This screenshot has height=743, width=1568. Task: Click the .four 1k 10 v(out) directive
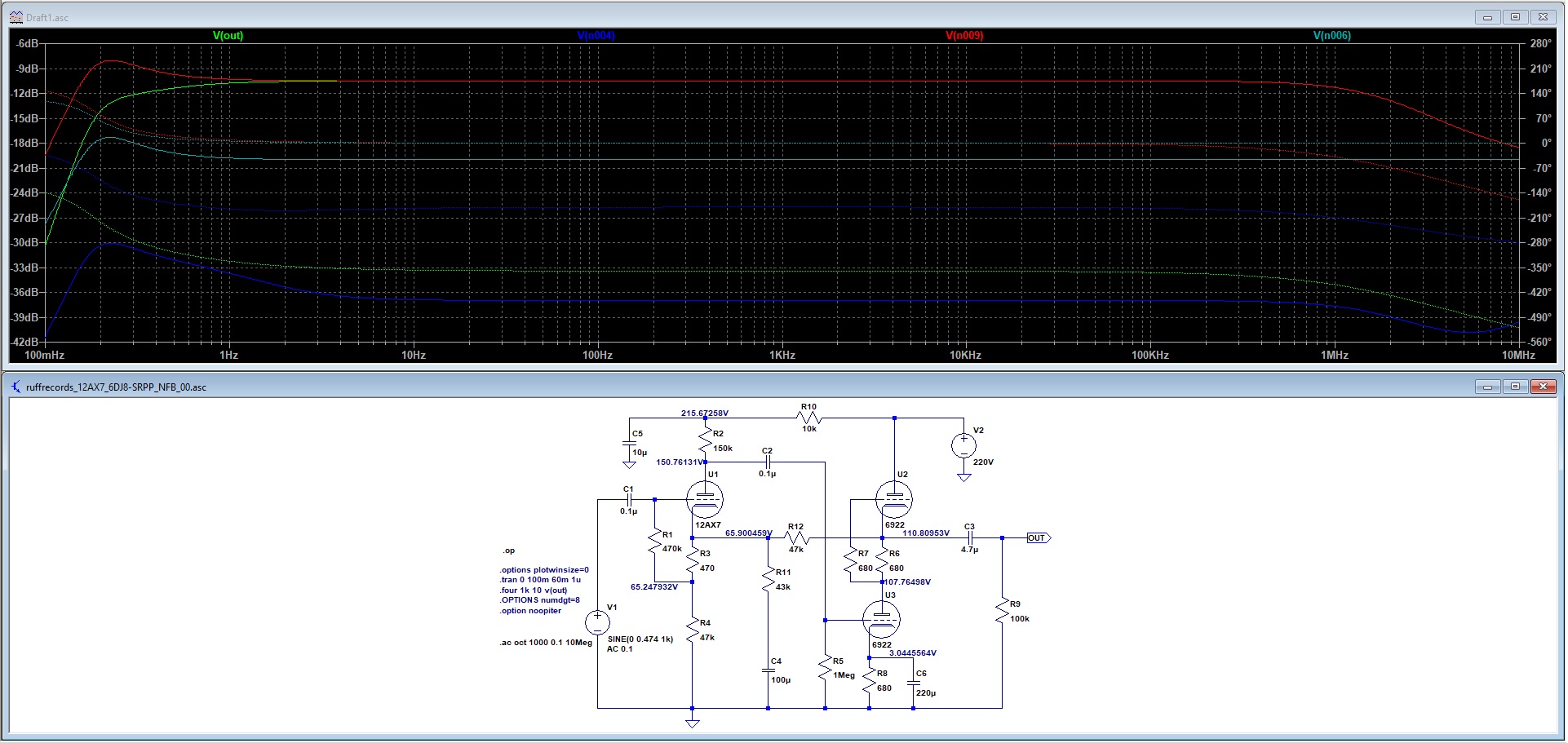click(534, 590)
